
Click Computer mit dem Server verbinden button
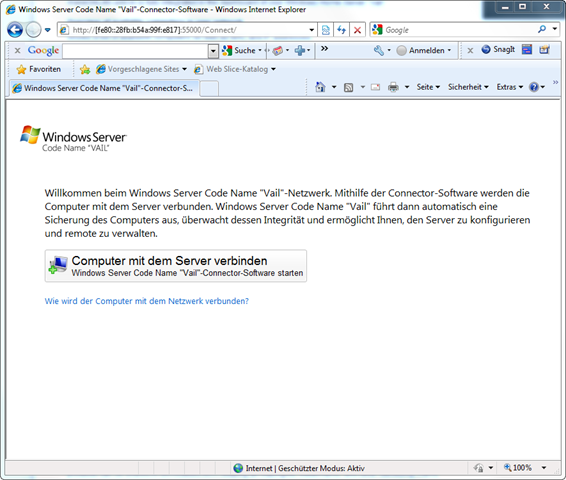tap(176, 266)
